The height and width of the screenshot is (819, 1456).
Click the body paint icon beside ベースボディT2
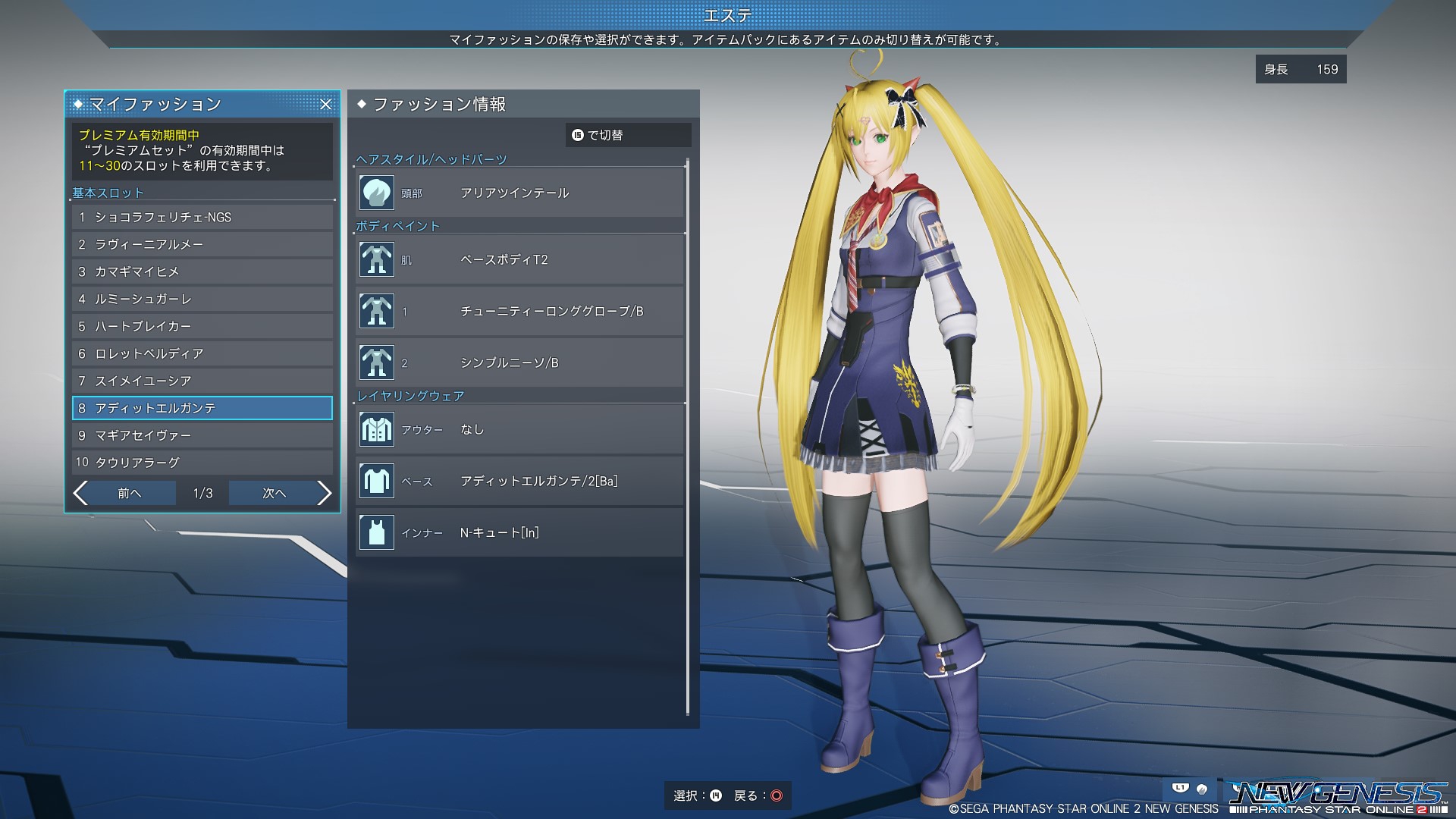(x=376, y=259)
